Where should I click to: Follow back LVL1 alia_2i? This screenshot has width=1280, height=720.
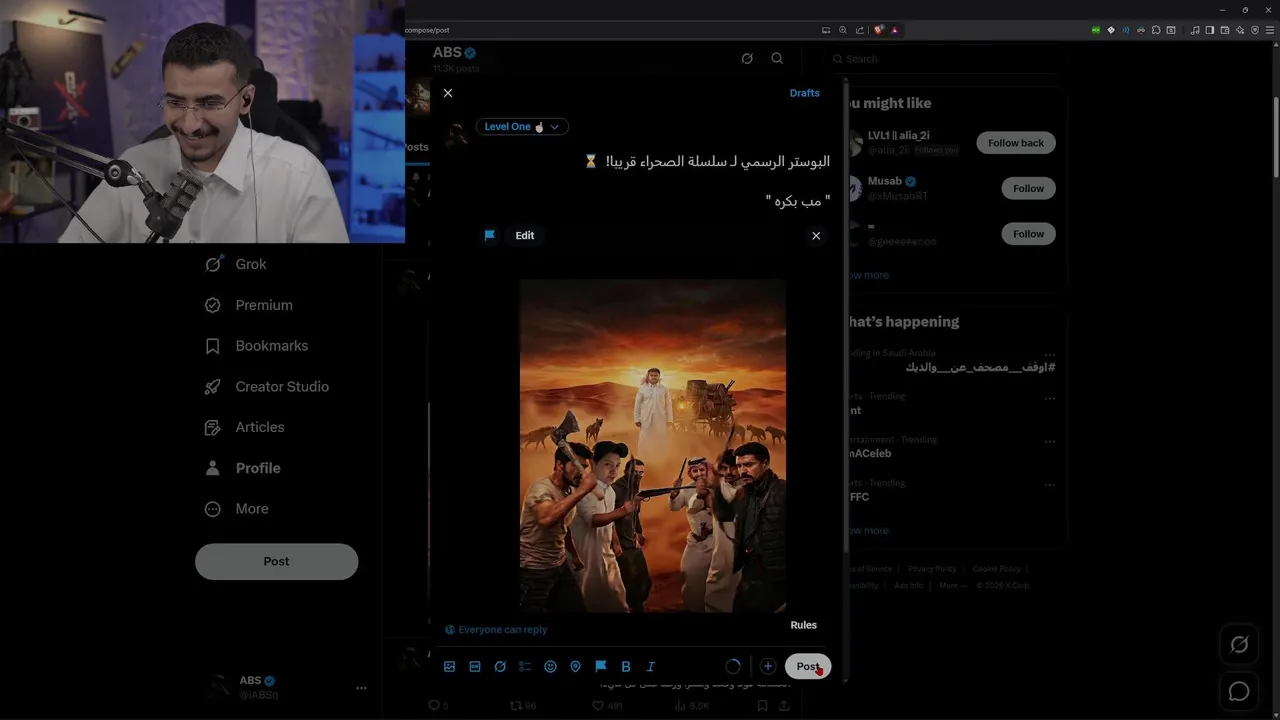[1016, 143]
